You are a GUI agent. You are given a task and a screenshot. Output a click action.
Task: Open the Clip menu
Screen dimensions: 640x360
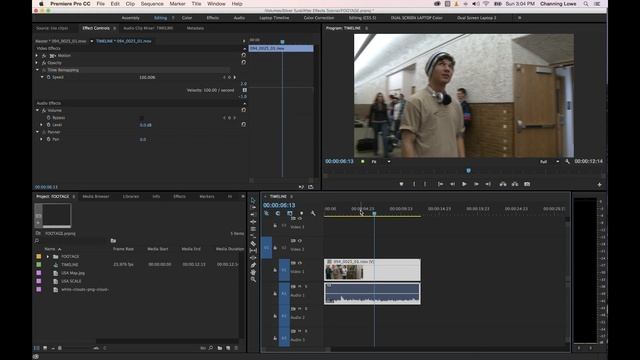pos(130,4)
